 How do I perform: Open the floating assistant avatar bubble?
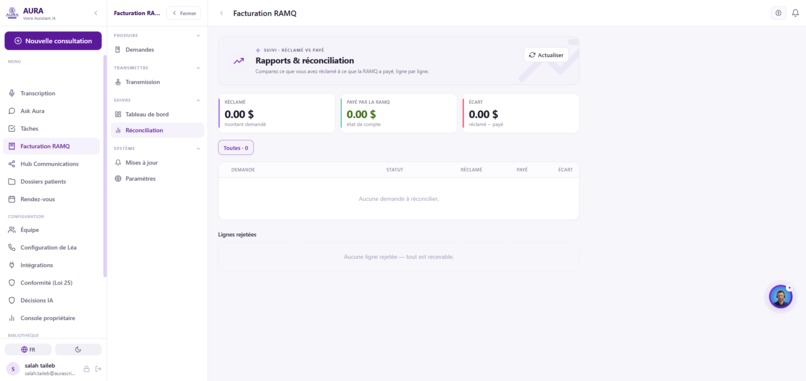[780, 297]
